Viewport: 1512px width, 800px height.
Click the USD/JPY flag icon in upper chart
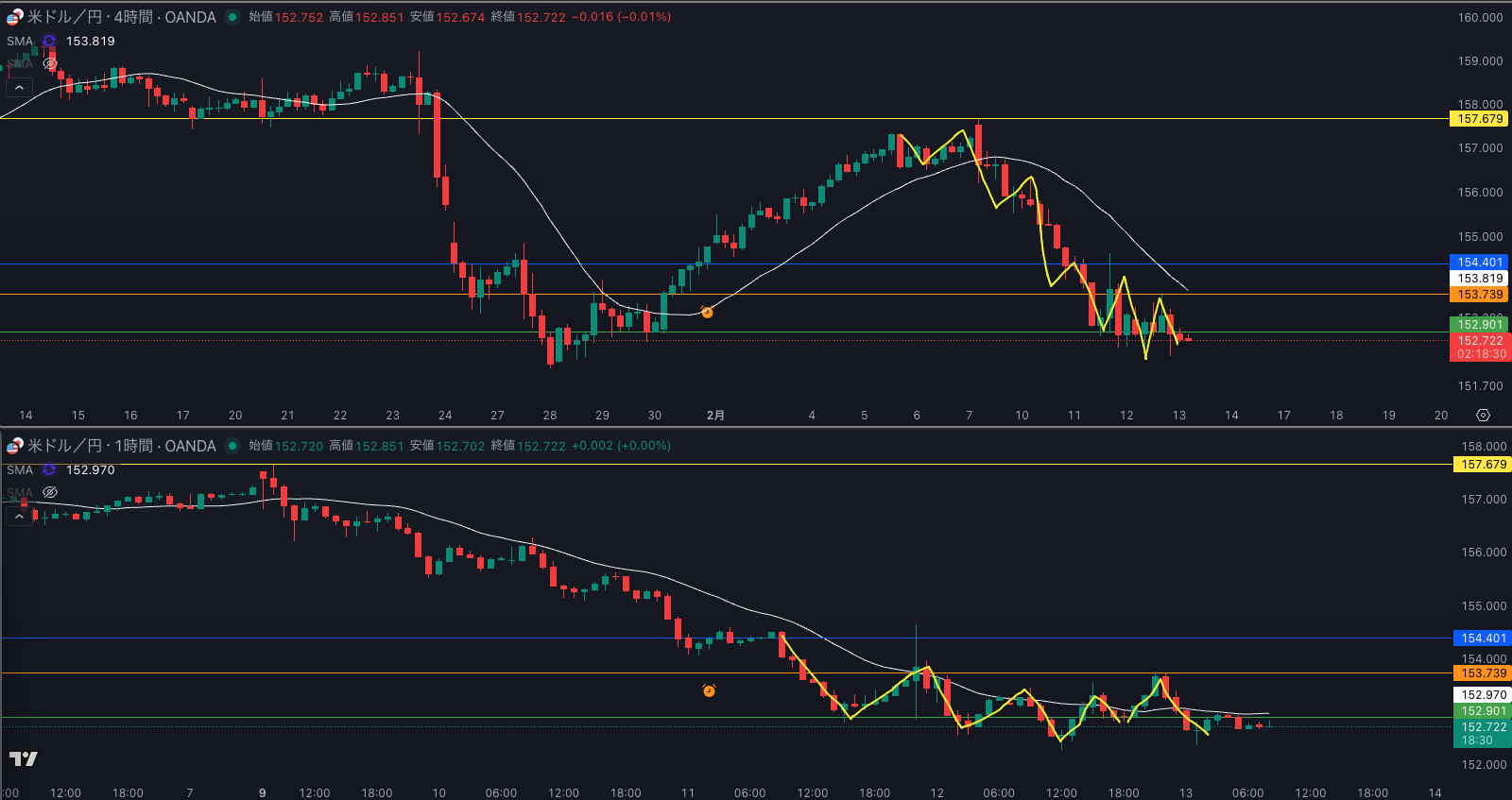tap(15, 17)
